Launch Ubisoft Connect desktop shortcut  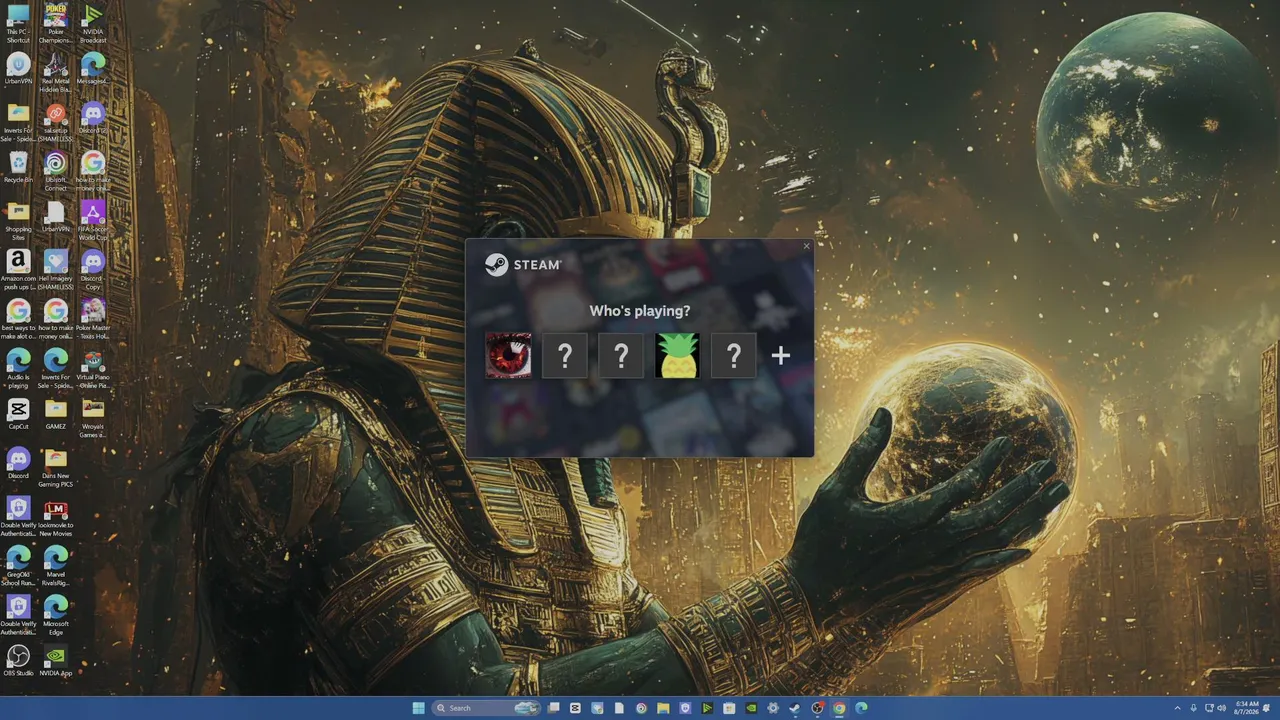(56, 171)
